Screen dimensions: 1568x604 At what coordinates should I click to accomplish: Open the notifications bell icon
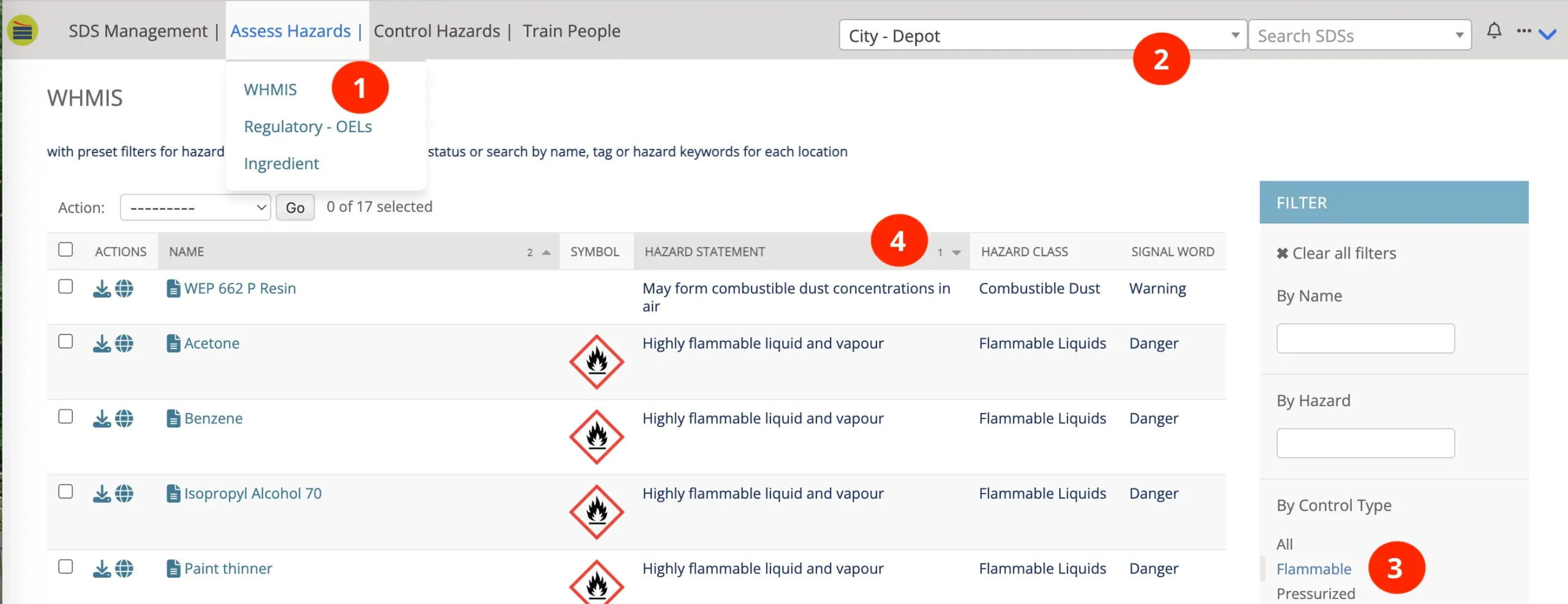point(1494,31)
